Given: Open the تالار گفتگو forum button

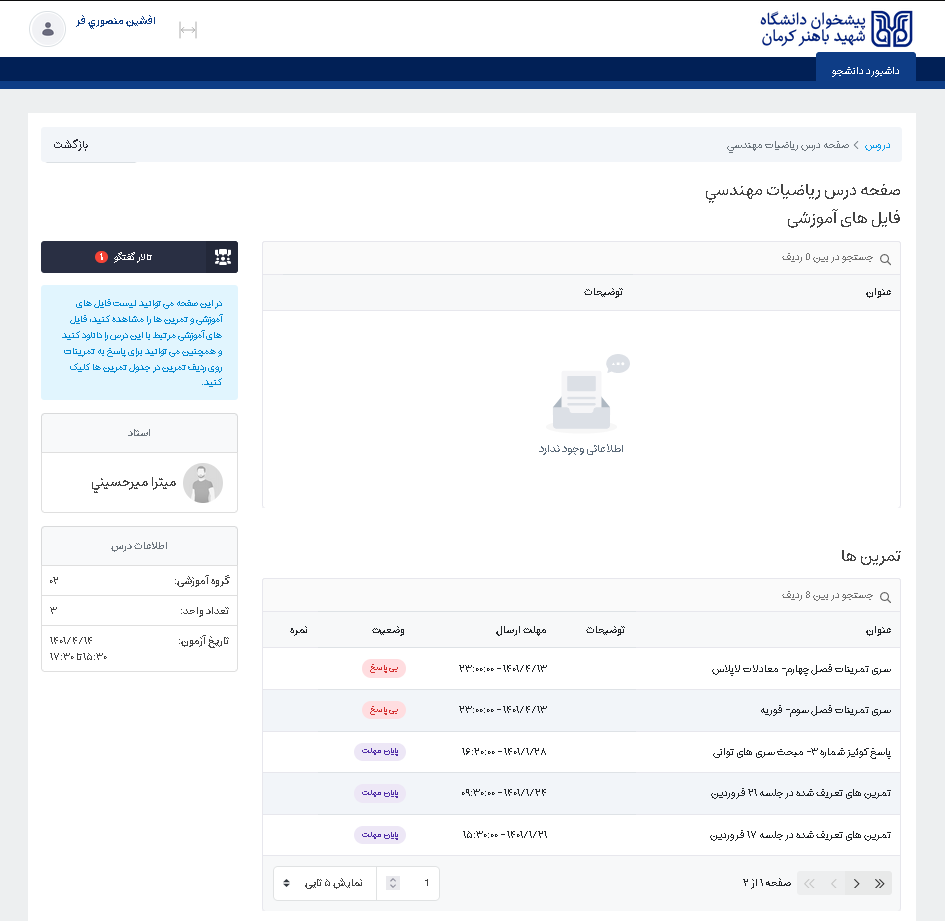Looking at the screenshot, I should pyautogui.click(x=139, y=257).
